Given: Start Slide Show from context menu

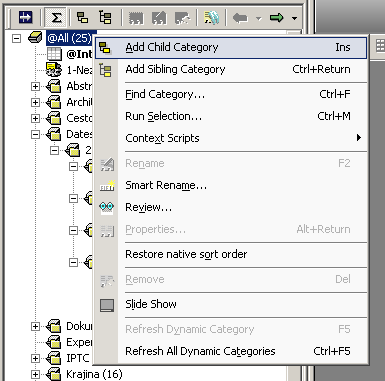Looking at the screenshot, I should [231, 304].
